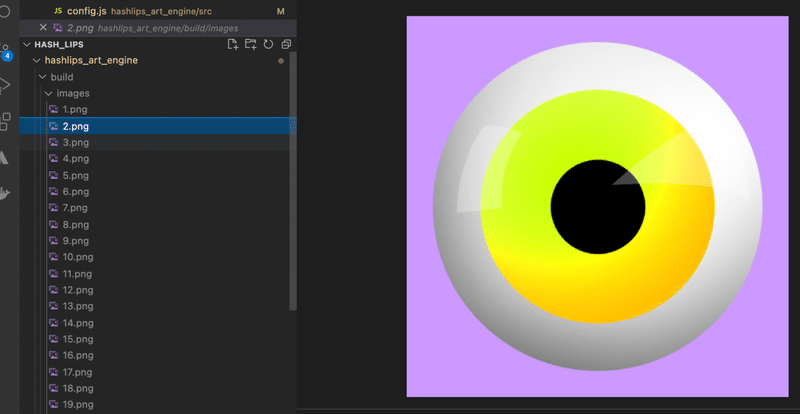Click the explorer vertical scrollbar

tap(293, 181)
